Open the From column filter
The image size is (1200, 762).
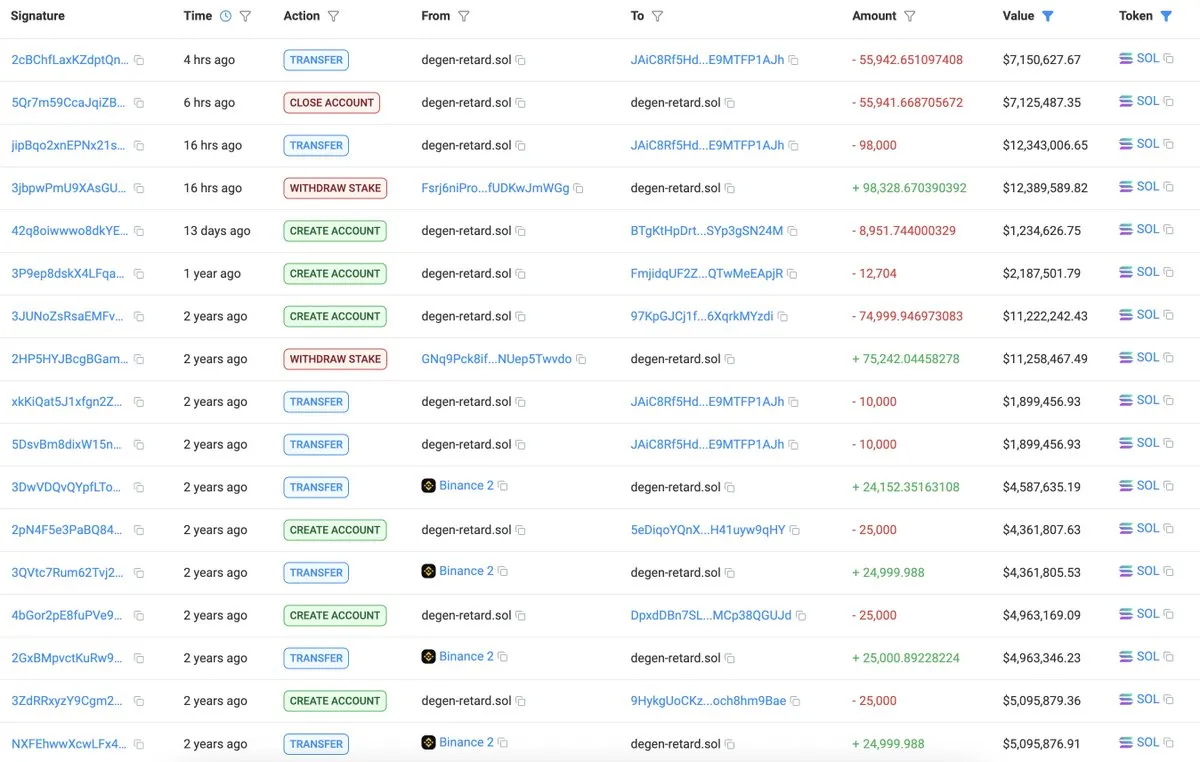(x=464, y=16)
